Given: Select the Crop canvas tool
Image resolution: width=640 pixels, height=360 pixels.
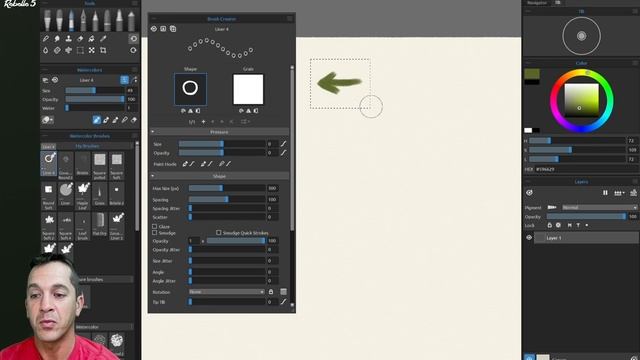Looking at the screenshot, I should tap(103, 50).
